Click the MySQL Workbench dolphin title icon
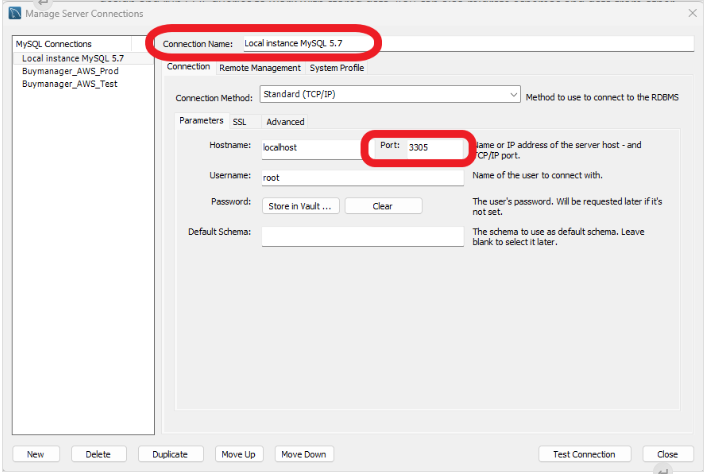This screenshot has height=474, width=706. click(14, 13)
